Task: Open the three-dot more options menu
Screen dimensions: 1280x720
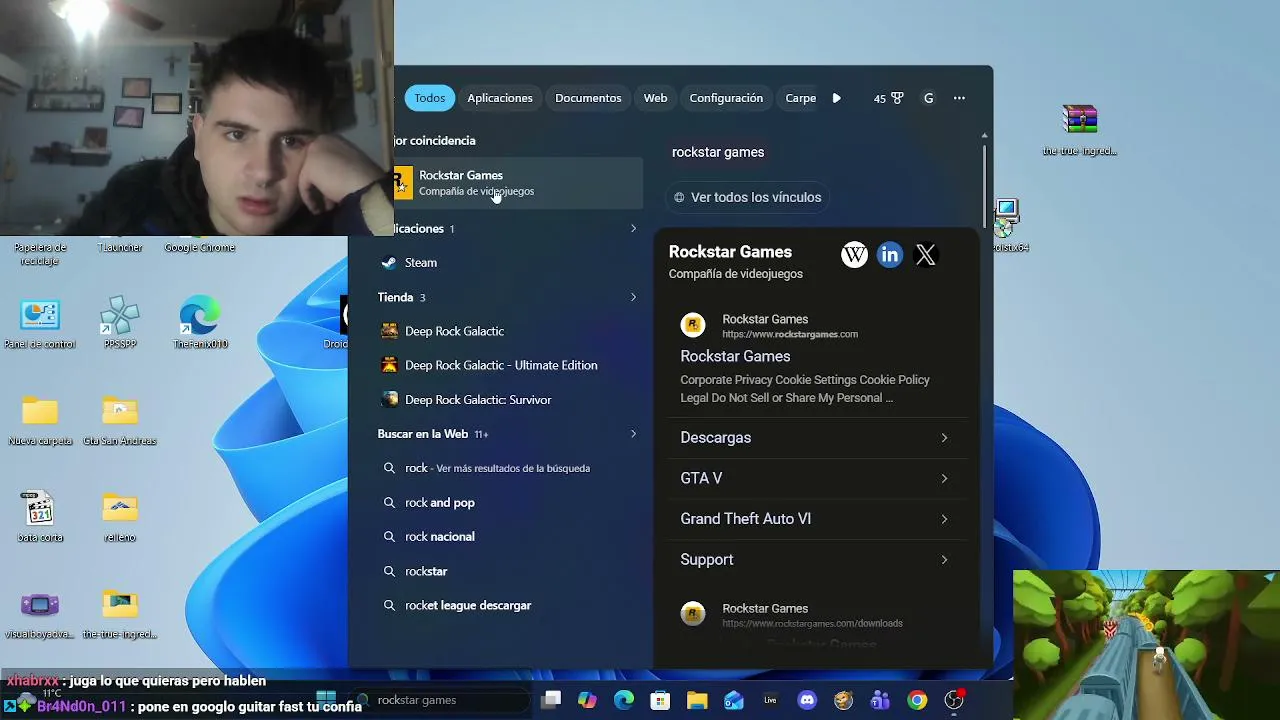Action: coord(960,98)
